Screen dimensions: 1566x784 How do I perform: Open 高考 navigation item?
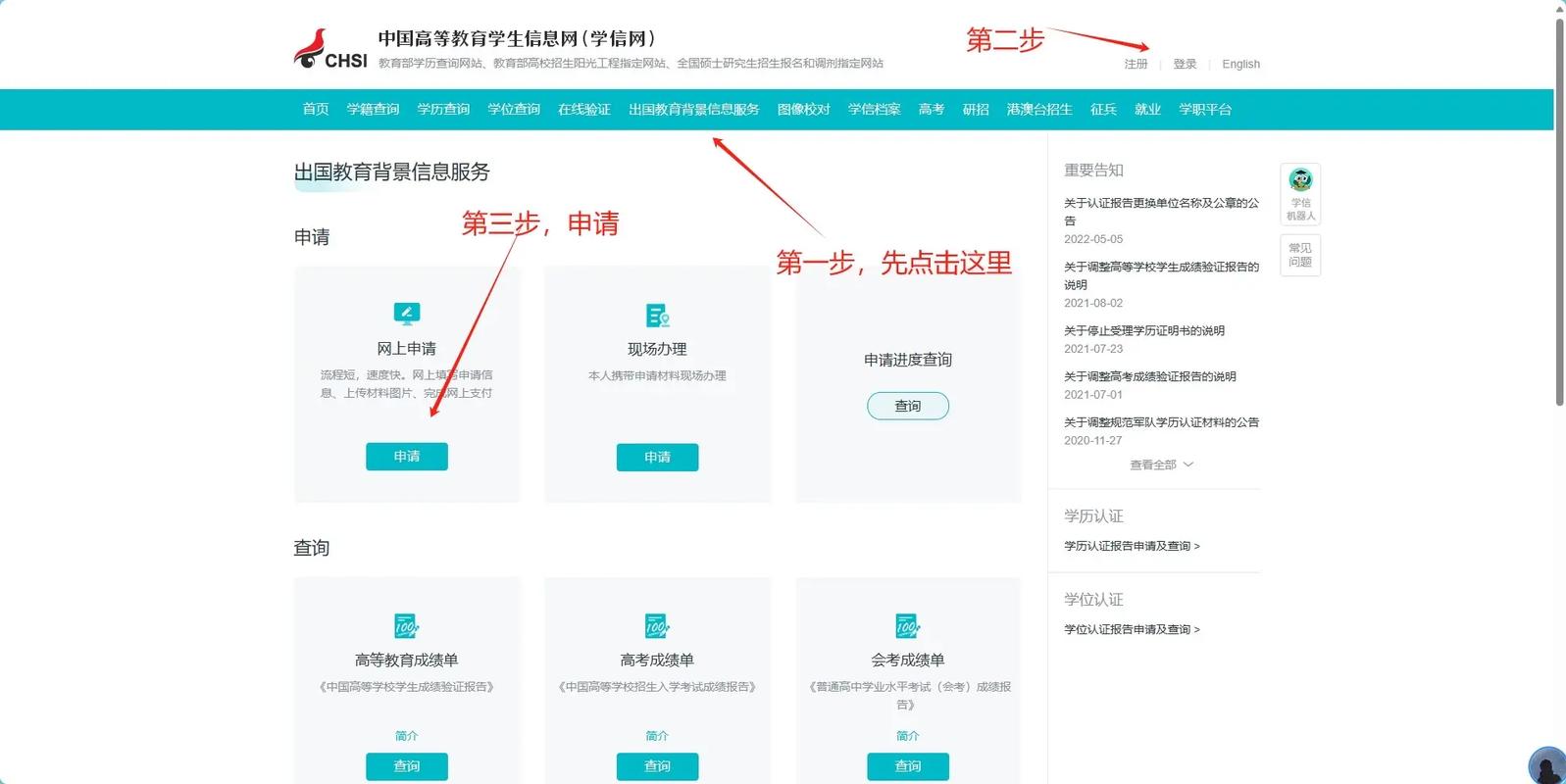click(932, 109)
